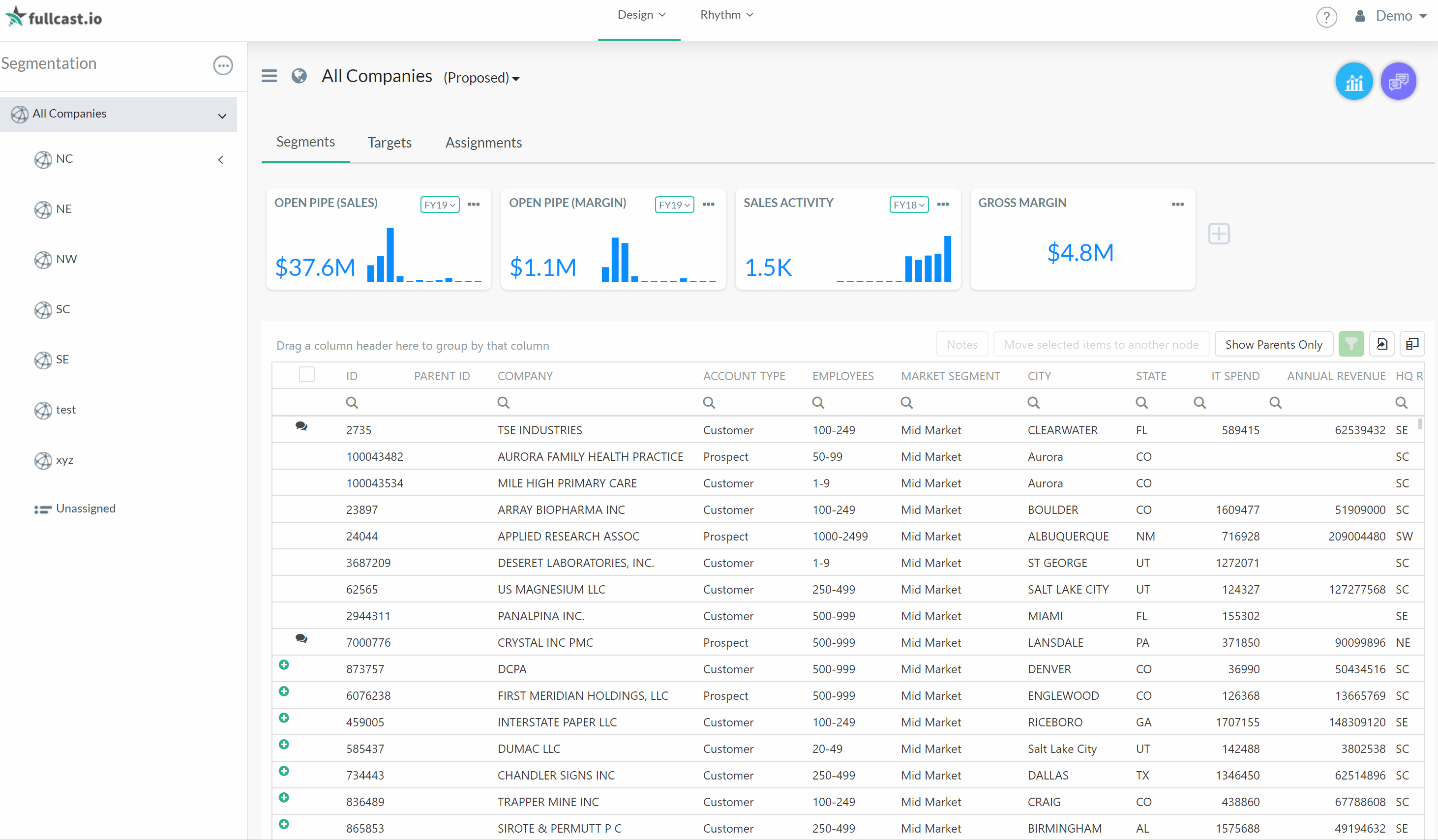This screenshot has height=840, width=1438.
Task: Open the purple chat comments button
Action: tap(1398, 82)
